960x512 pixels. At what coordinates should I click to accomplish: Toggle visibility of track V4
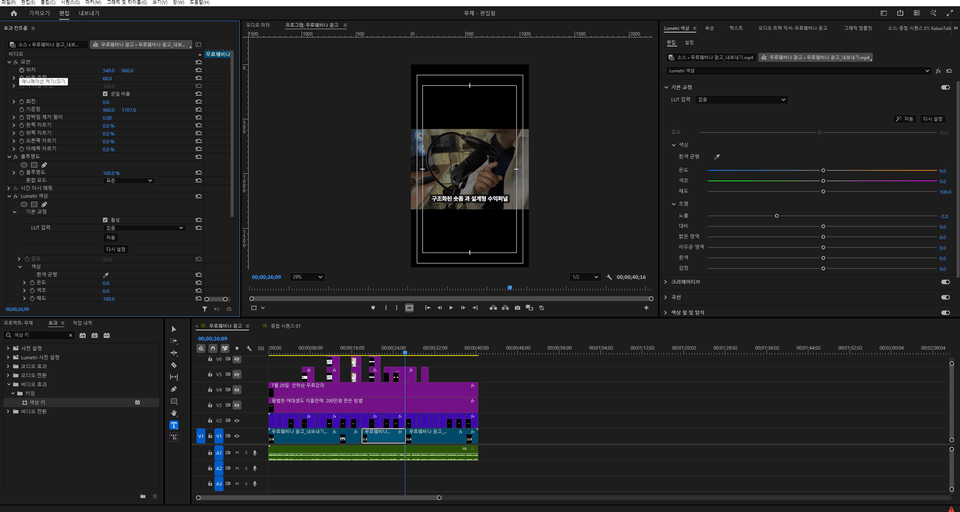[x=237, y=390]
